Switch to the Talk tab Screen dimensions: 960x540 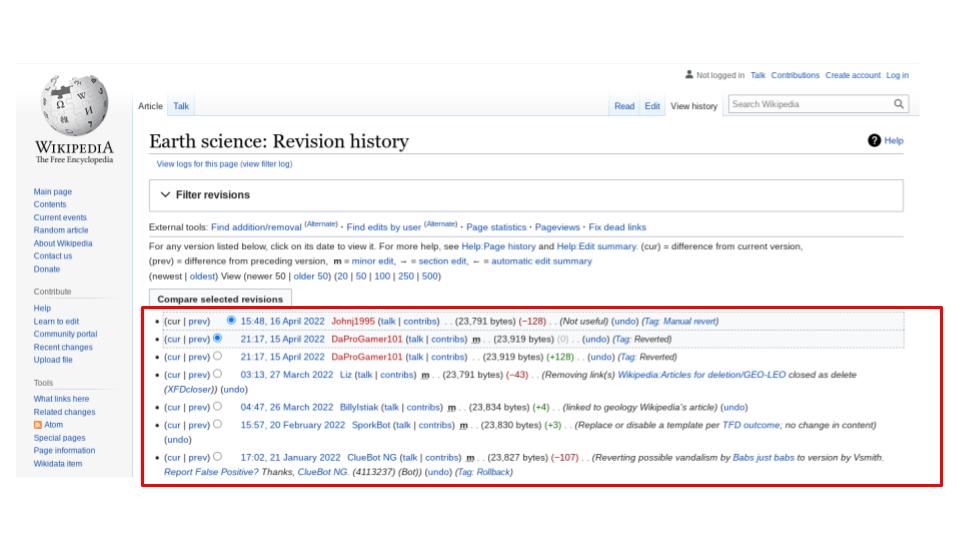pyautogui.click(x=181, y=106)
